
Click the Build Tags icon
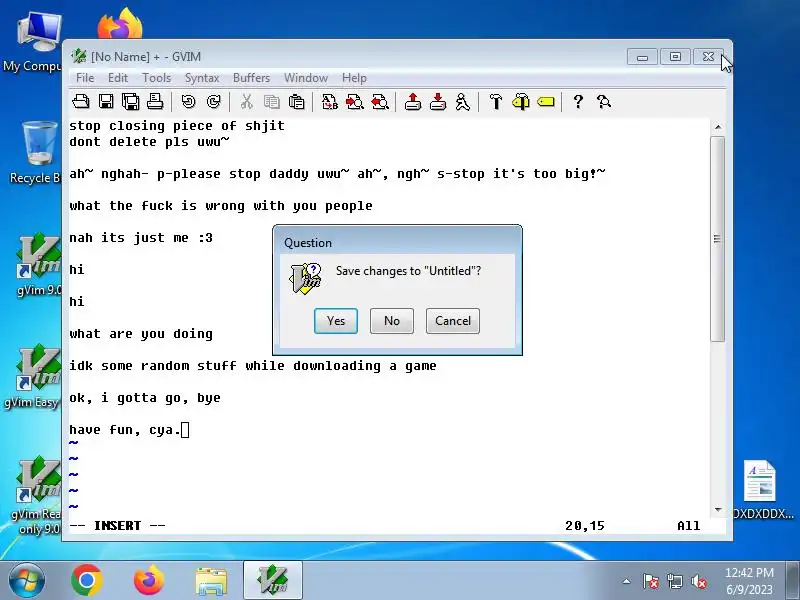click(x=521, y=102)
